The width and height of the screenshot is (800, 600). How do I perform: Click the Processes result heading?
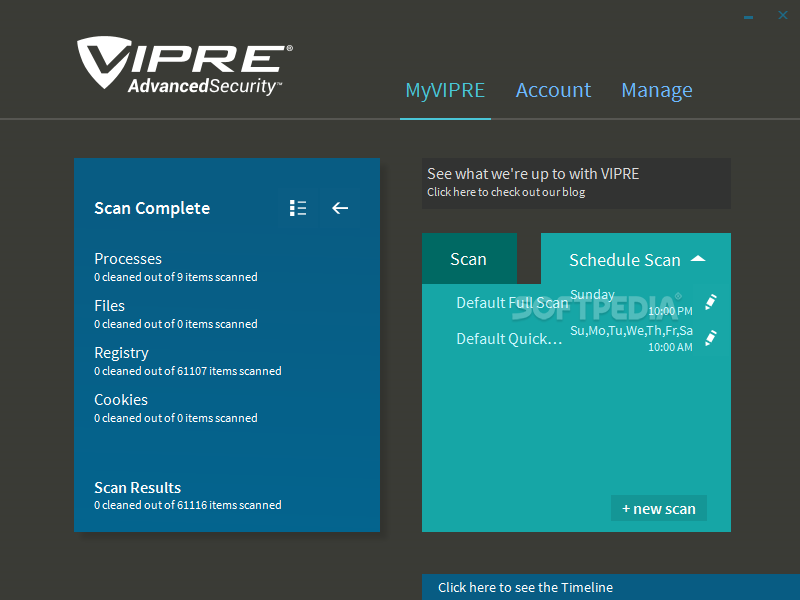tap(128, 259)
